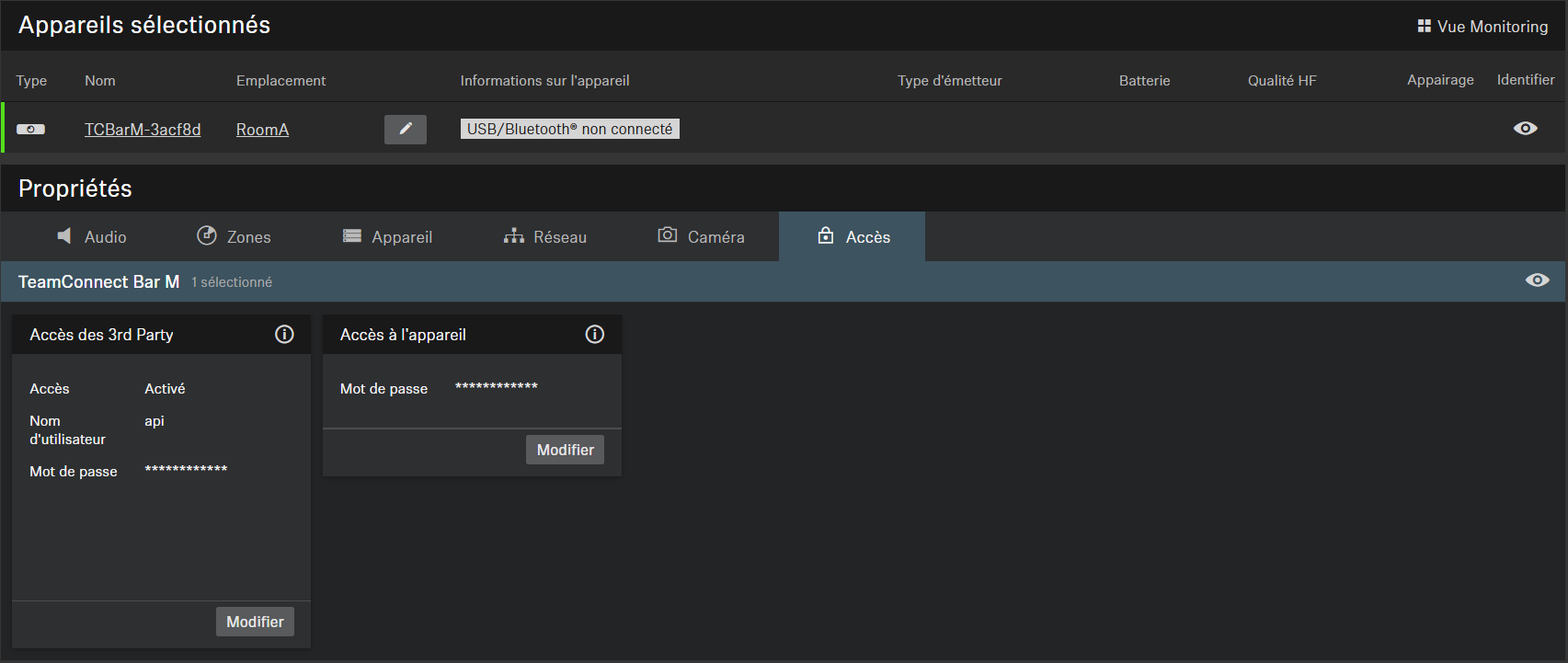Switch to the Caméra tab

click(702, 236)
